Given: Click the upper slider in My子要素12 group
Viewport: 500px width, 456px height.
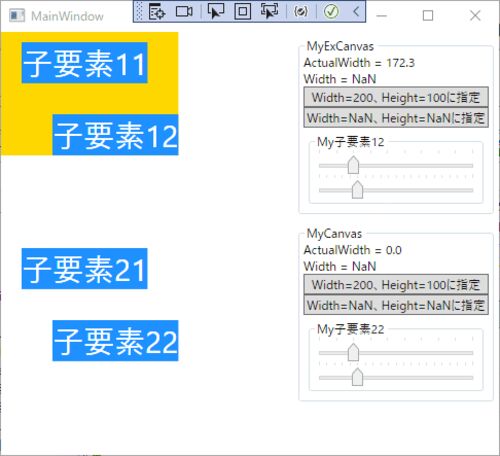Looking at the screenshot, I should 396,165.
